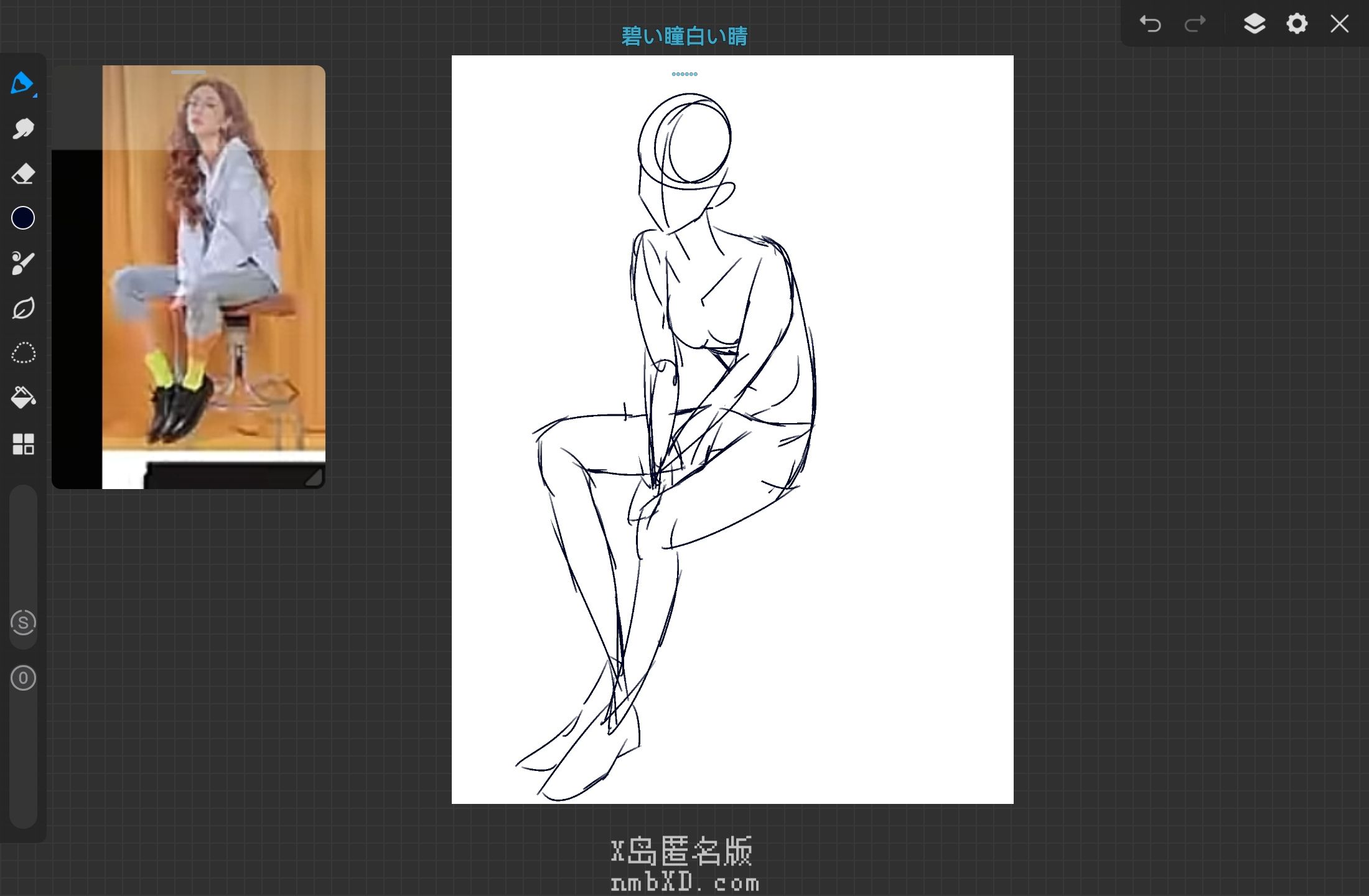Undo the last stroke

tap(1150, 24)
